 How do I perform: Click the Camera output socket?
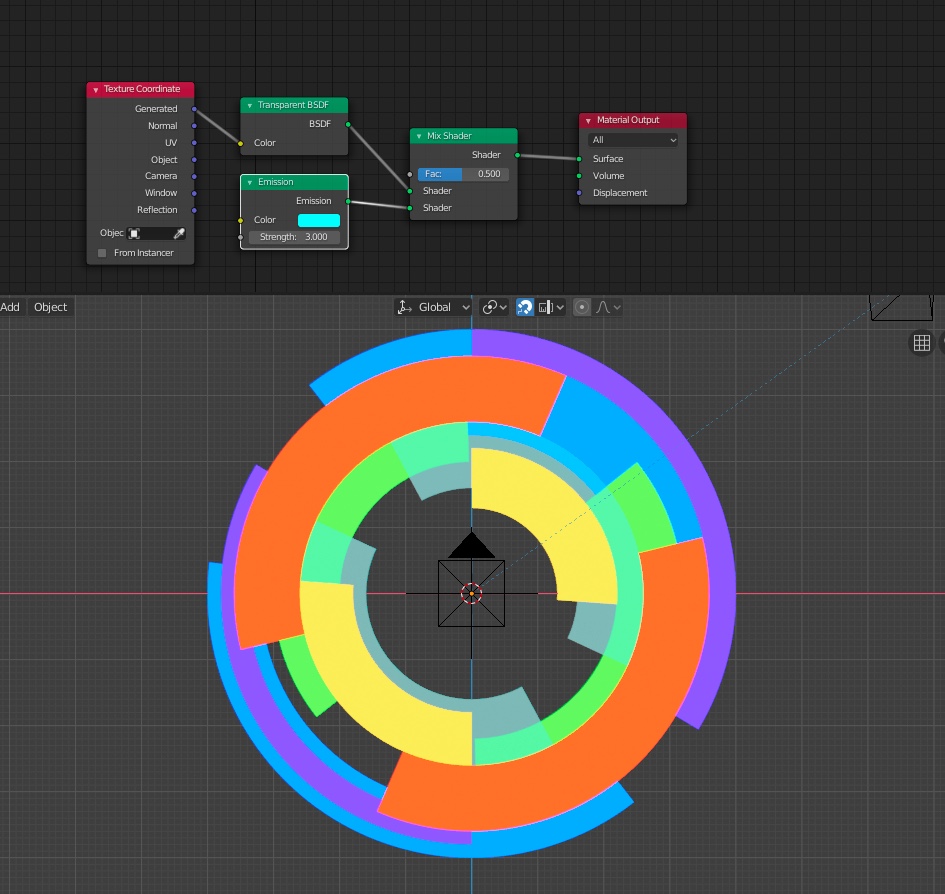(194, 177)
